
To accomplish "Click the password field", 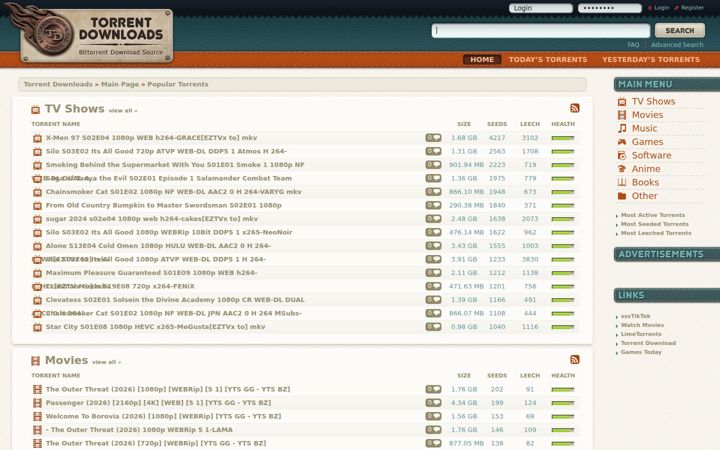I will coord(609,8).
